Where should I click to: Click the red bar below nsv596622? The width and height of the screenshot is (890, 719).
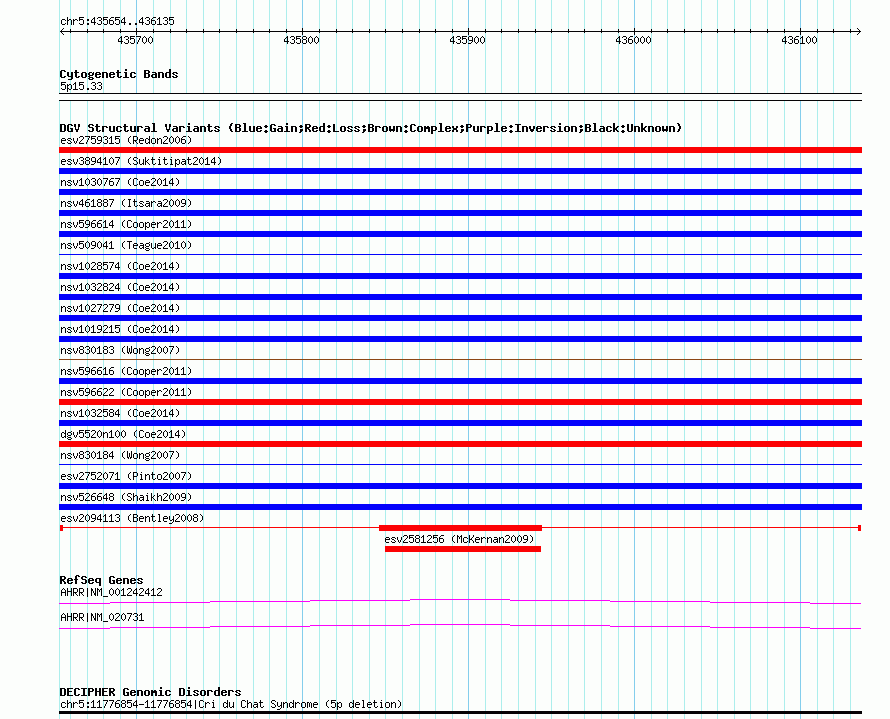click(460, 402)
